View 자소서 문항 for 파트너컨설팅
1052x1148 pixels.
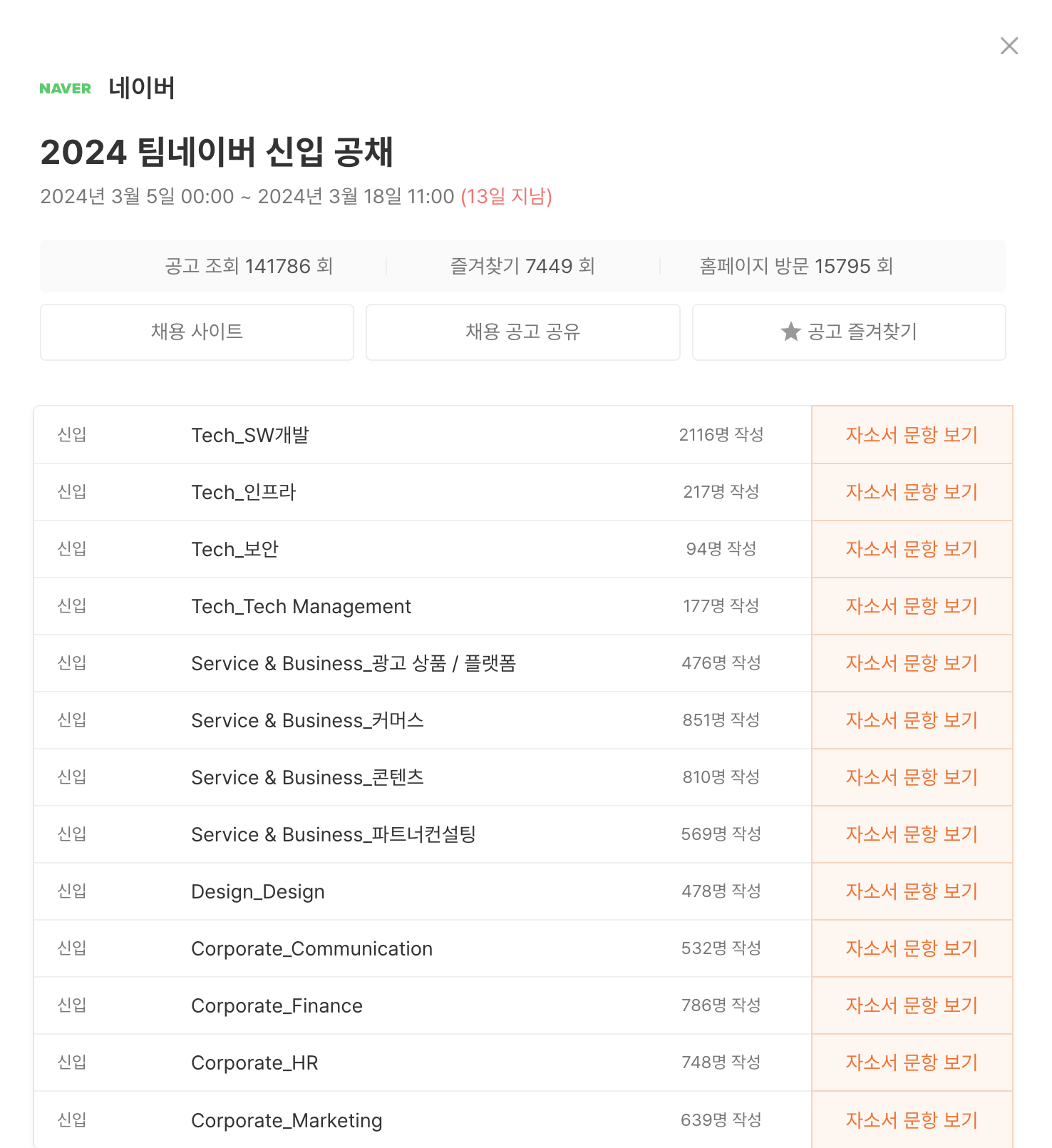tap(912, 834)
